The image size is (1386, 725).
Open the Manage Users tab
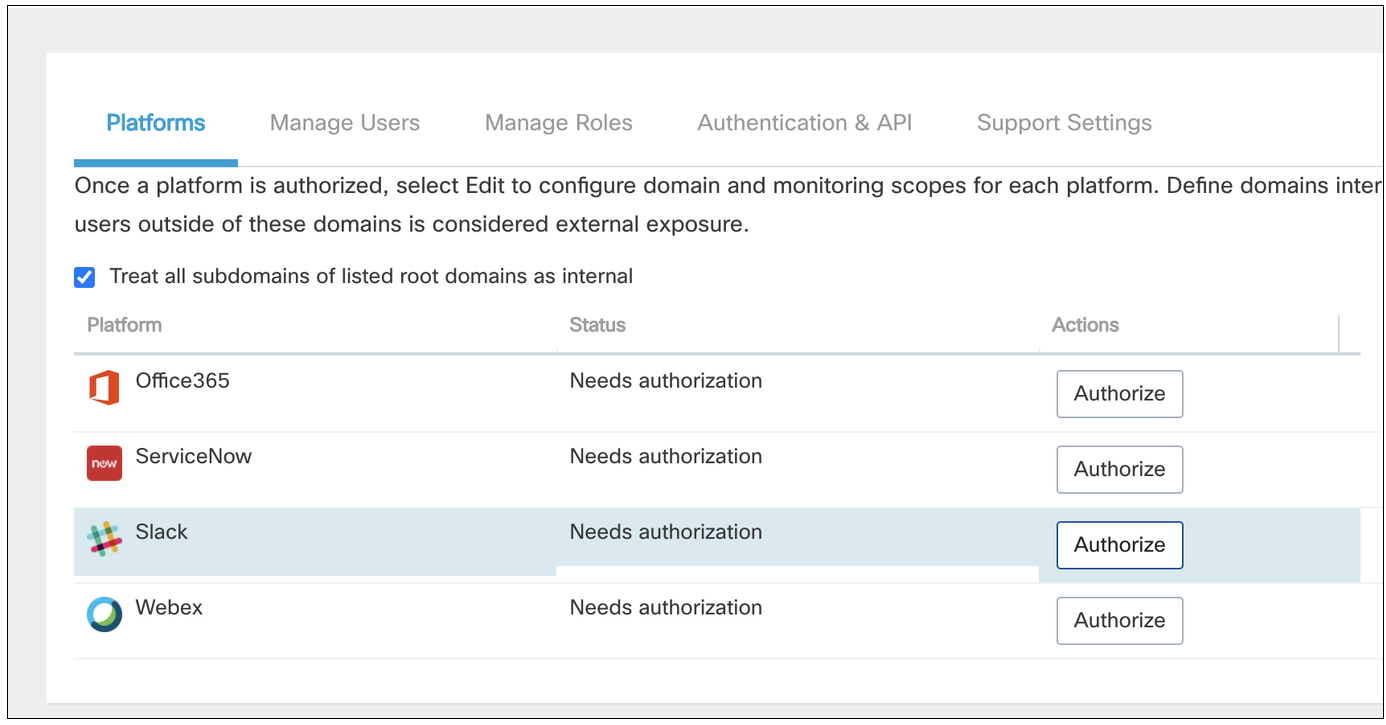[x=345, y=123]
